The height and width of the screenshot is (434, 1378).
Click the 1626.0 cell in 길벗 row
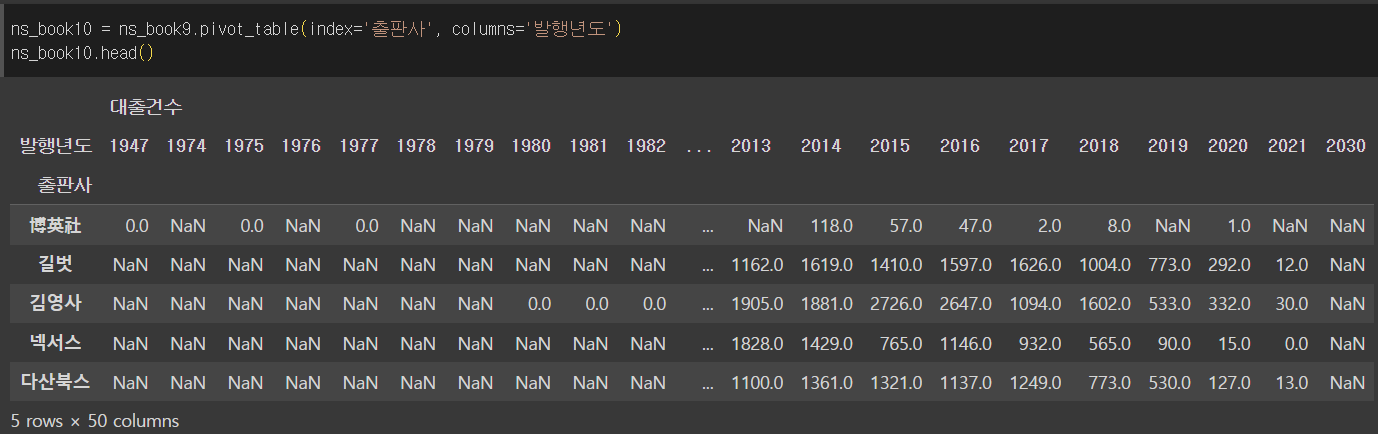(1035, 265)
